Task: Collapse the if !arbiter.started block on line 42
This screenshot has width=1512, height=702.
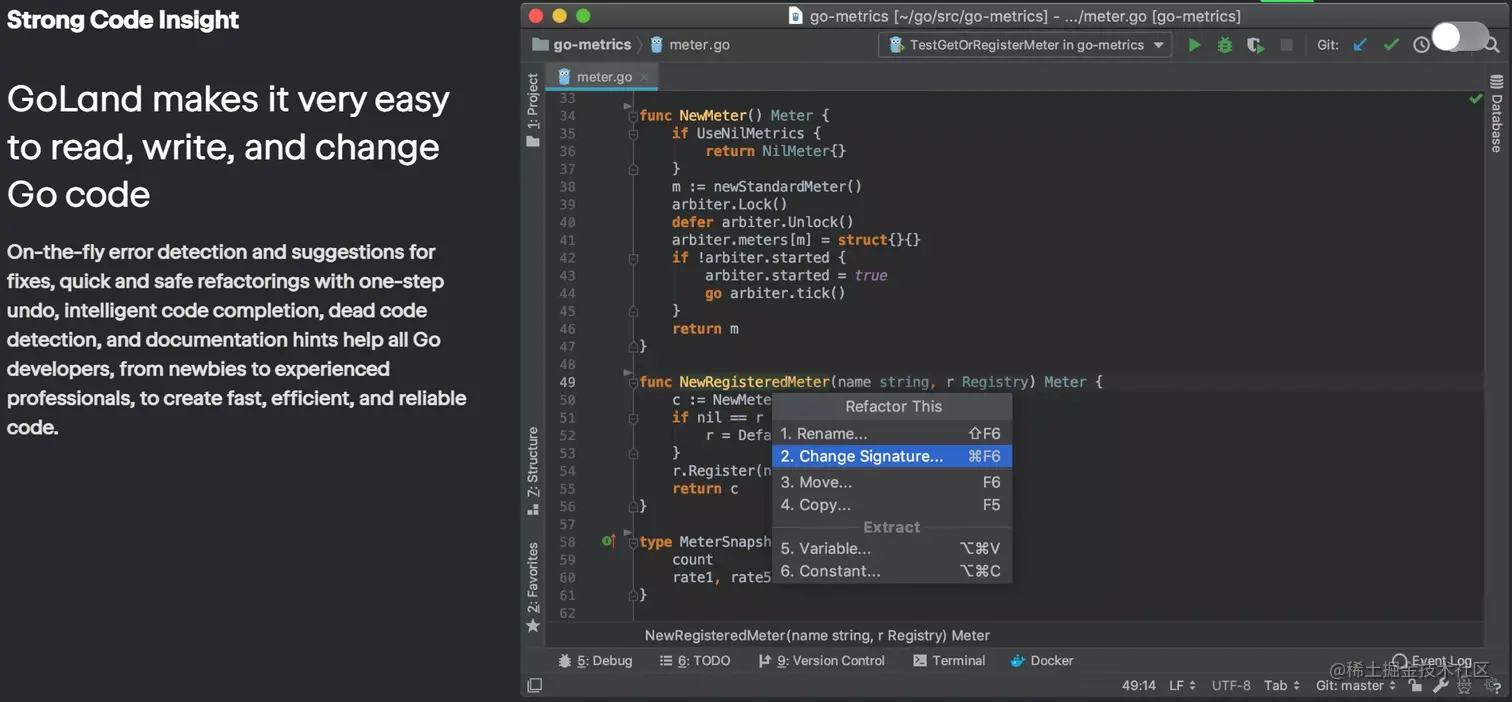Action: (633, 258)
